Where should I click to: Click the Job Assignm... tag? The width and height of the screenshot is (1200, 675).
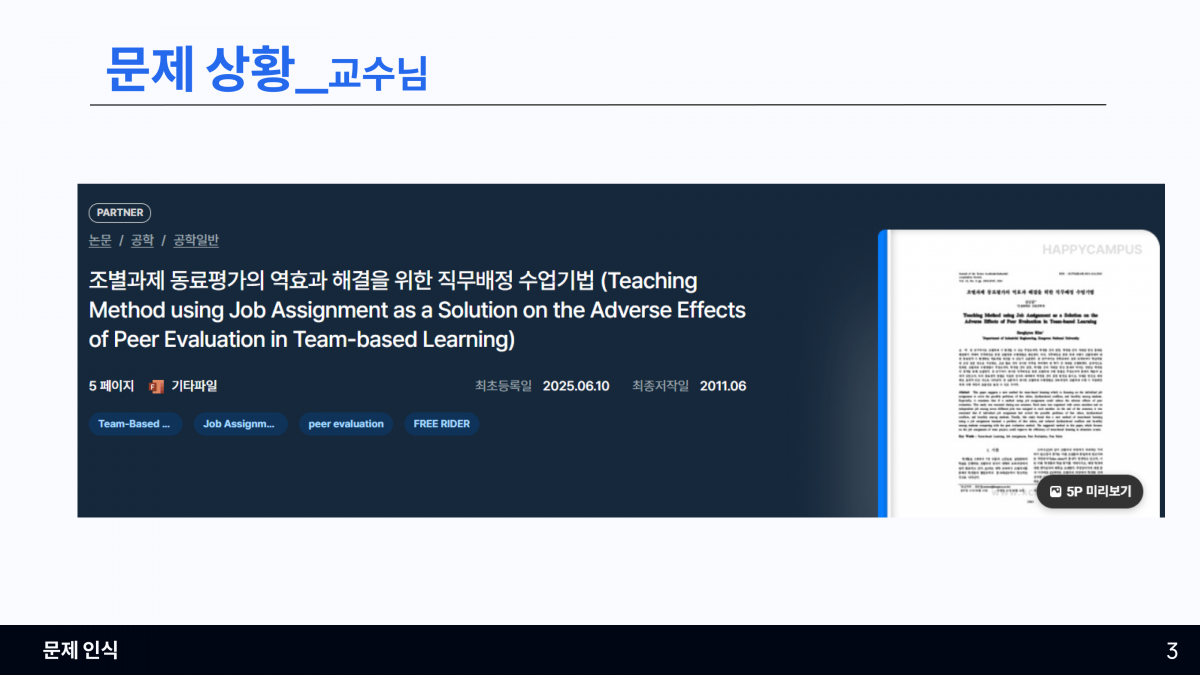point(240,424)
